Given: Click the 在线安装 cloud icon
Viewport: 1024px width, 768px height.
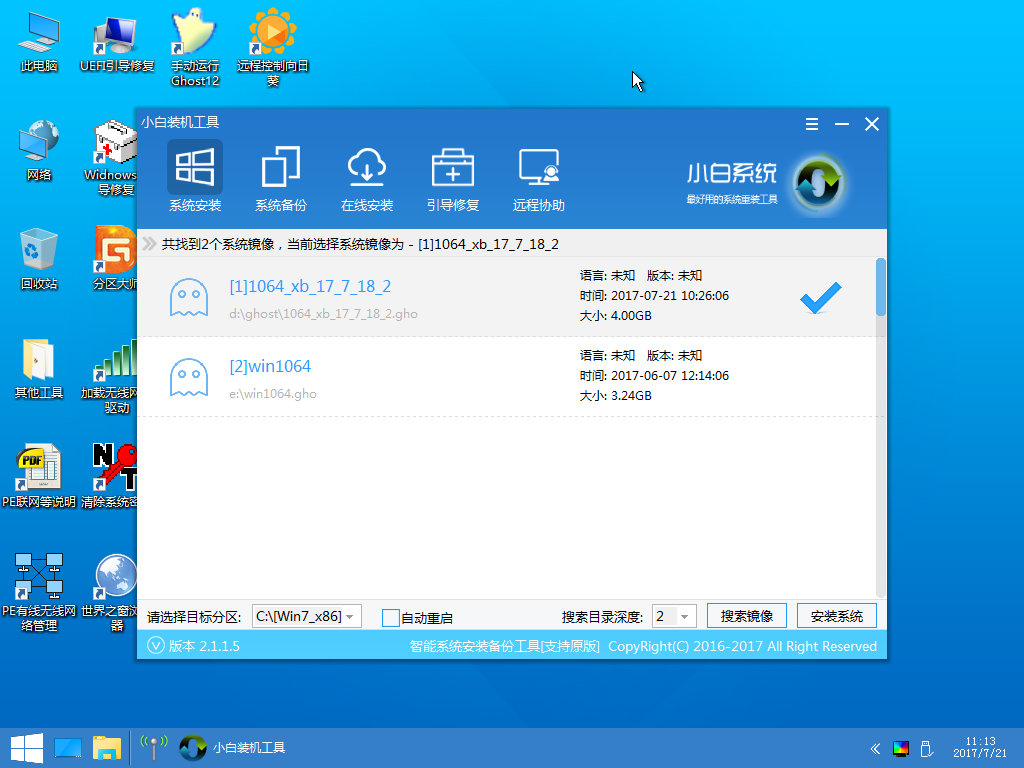Looking at the screenshot, I should coord(367,167).
